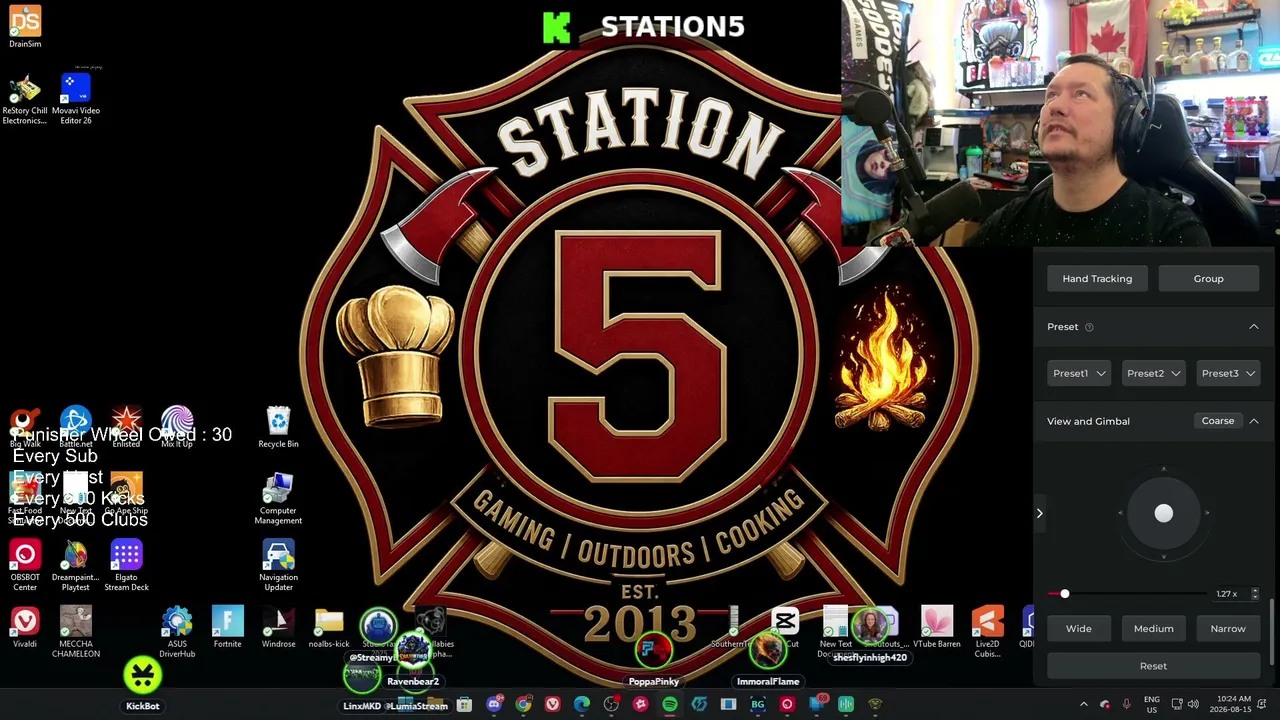
Task: Open MECCHA CHAMELEON desktop icon
Action: point(76,633)
